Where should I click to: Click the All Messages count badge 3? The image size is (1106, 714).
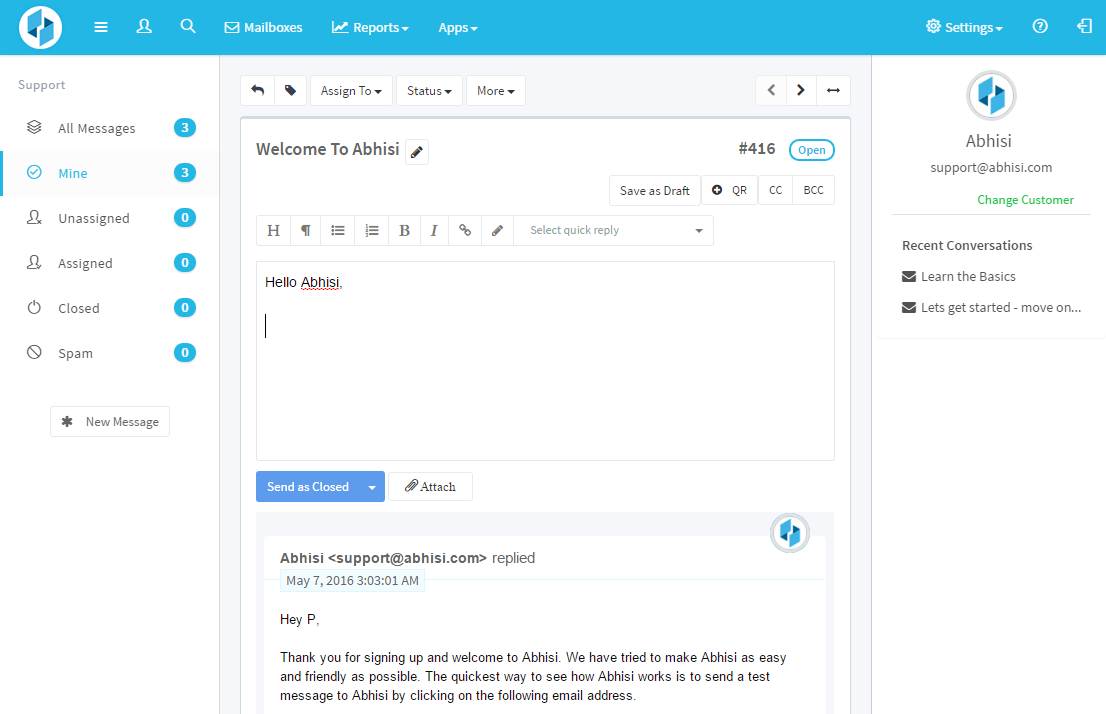pos(185,128)
